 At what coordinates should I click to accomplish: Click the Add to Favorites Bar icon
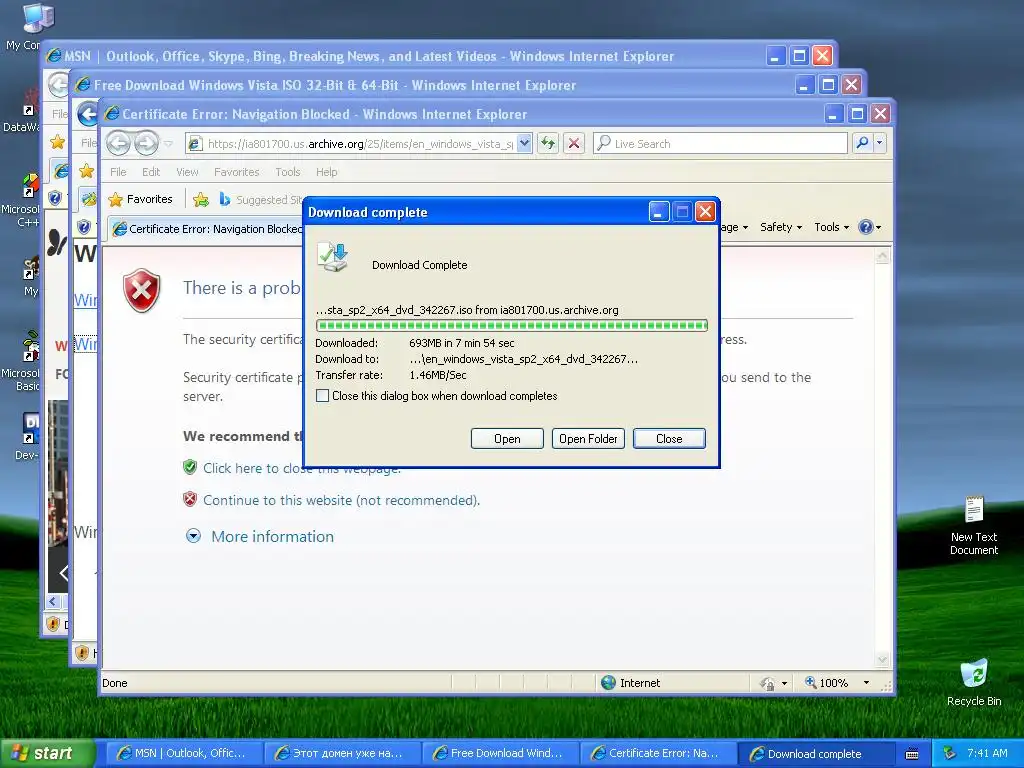click(200, 199)
